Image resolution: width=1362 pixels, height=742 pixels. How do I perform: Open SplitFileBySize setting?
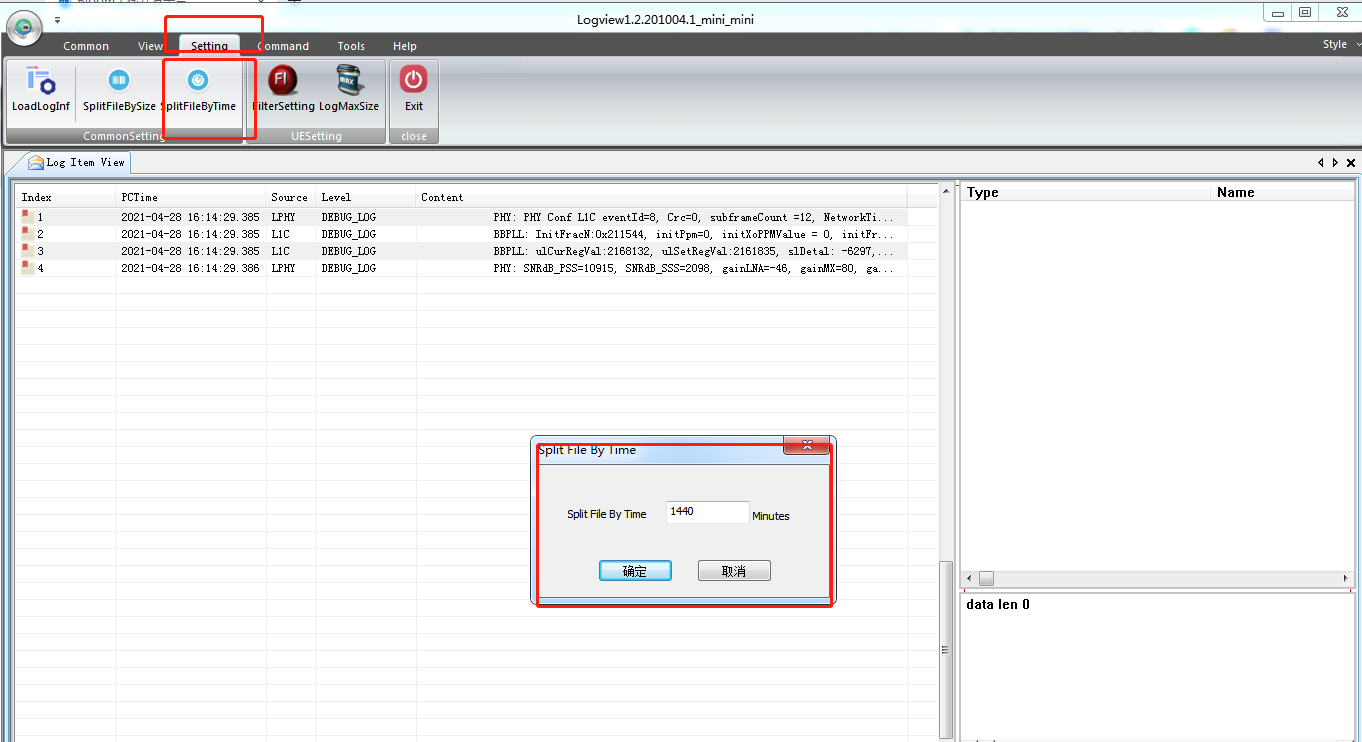119,82
